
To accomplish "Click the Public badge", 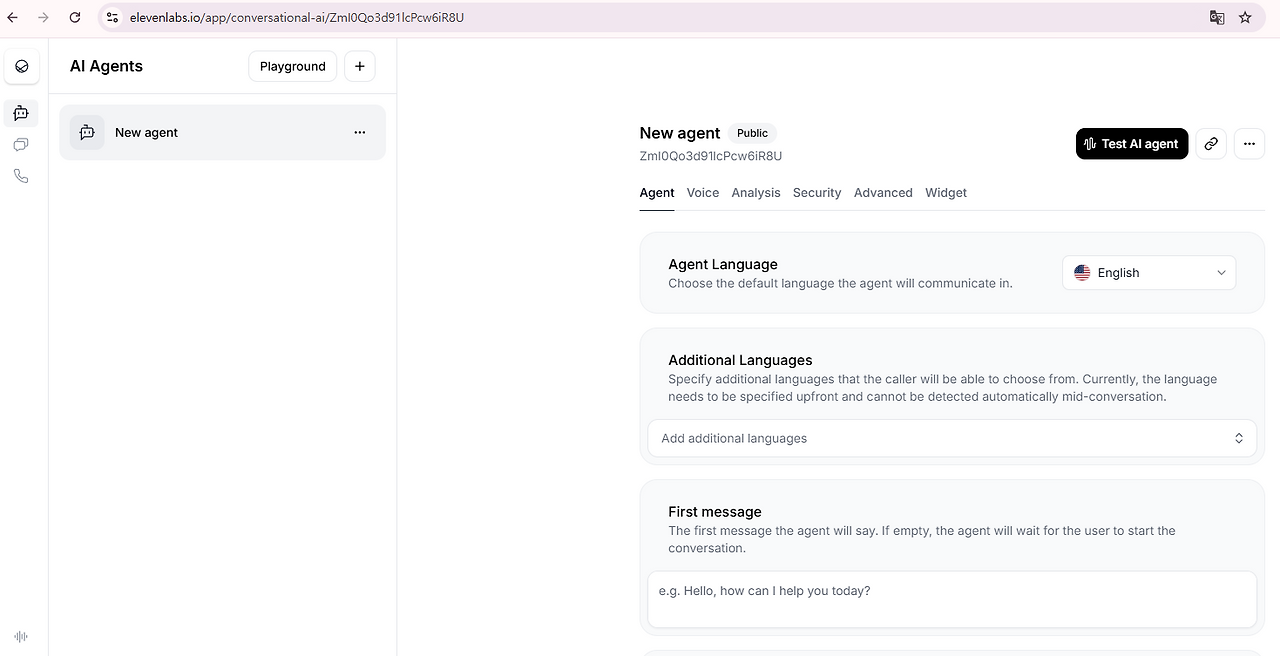I will pos(752,133).
